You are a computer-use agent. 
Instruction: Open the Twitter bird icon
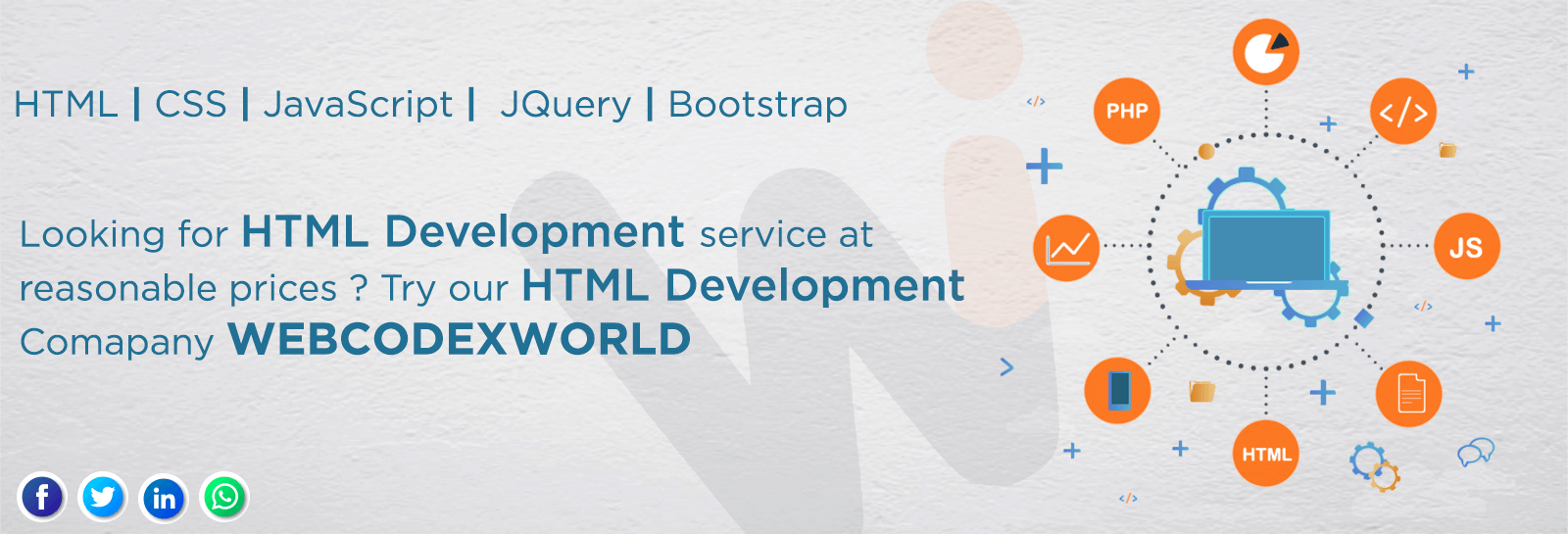(103, 498)
